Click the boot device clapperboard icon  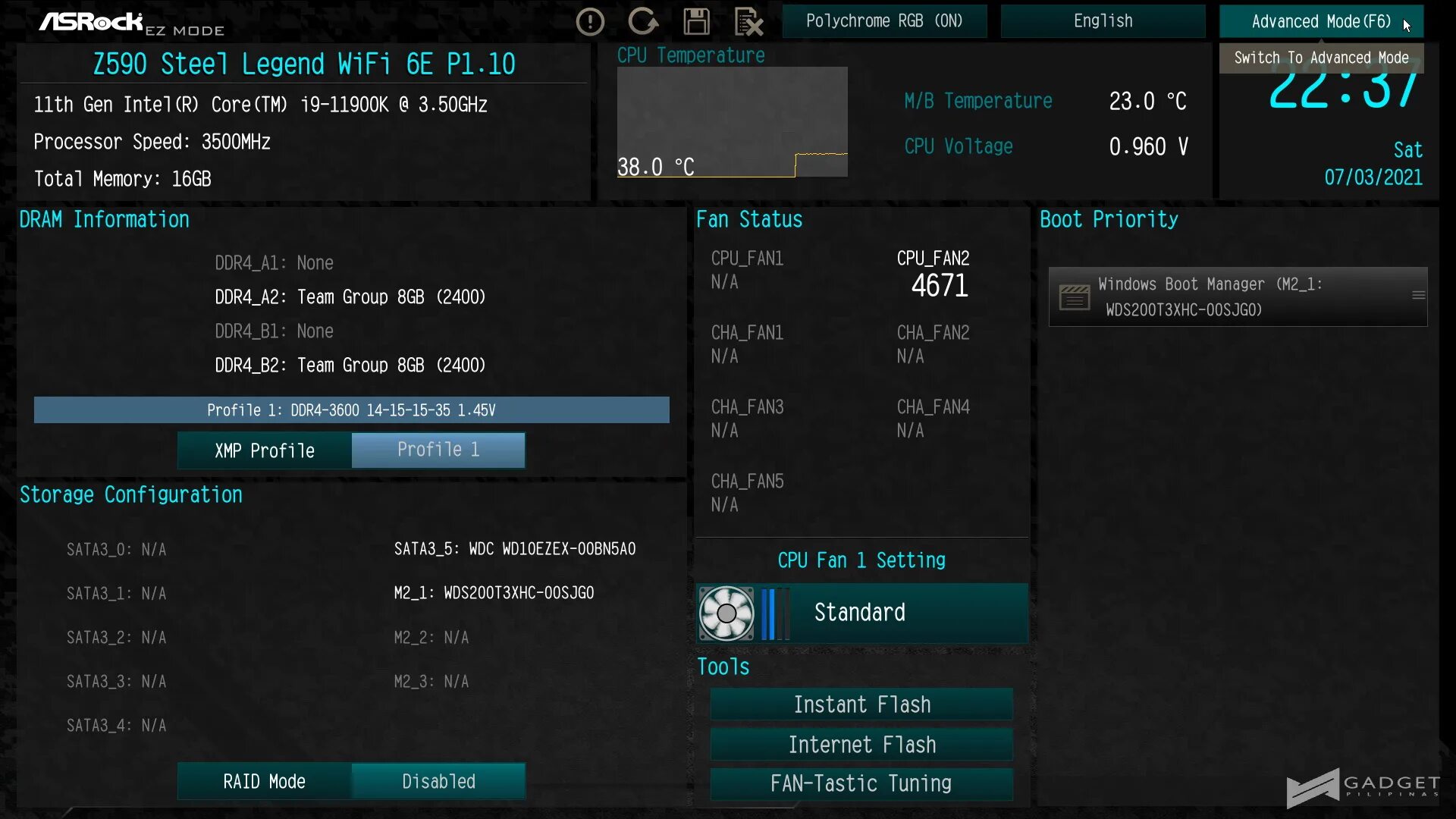(x=1074, y=297)
